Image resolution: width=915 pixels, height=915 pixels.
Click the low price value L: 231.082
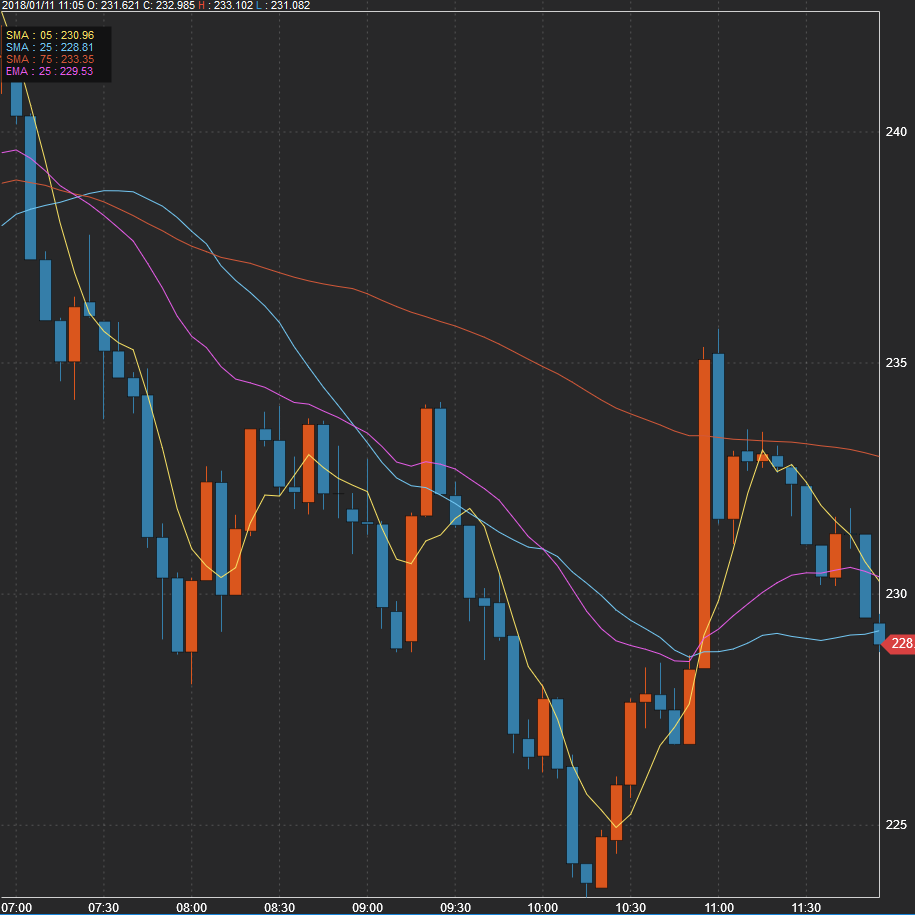(x=283, y=5)
